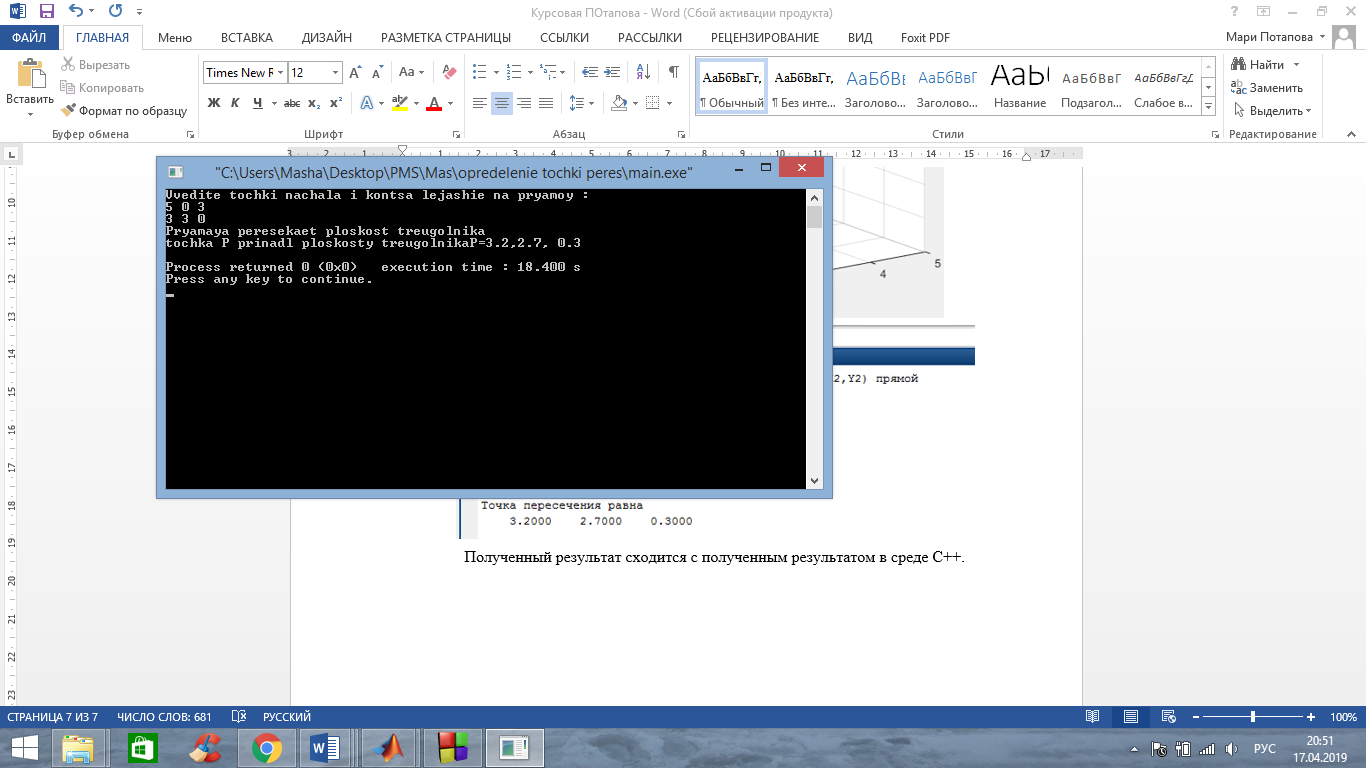
Task: Click the Cut (Вырезать) command
Action: (x=96, y=65)
